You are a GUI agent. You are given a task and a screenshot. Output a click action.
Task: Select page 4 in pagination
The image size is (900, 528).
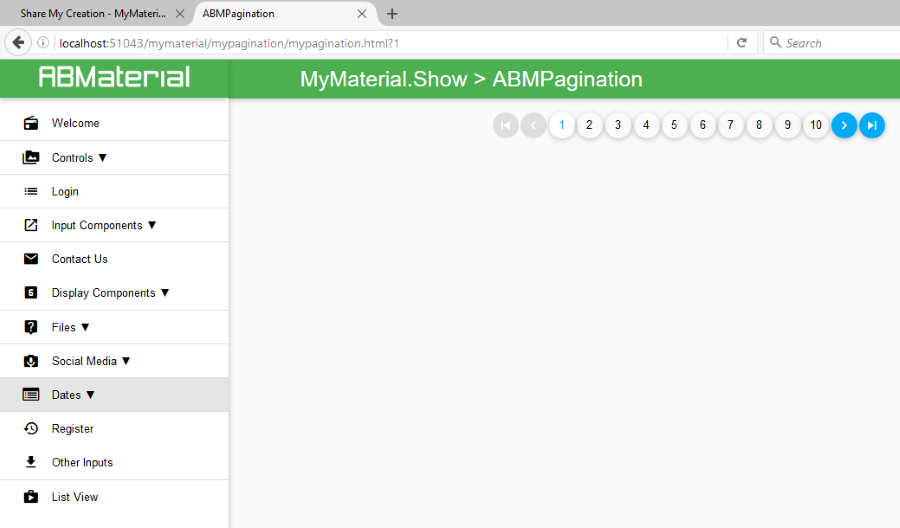click(x=646, y=125)
